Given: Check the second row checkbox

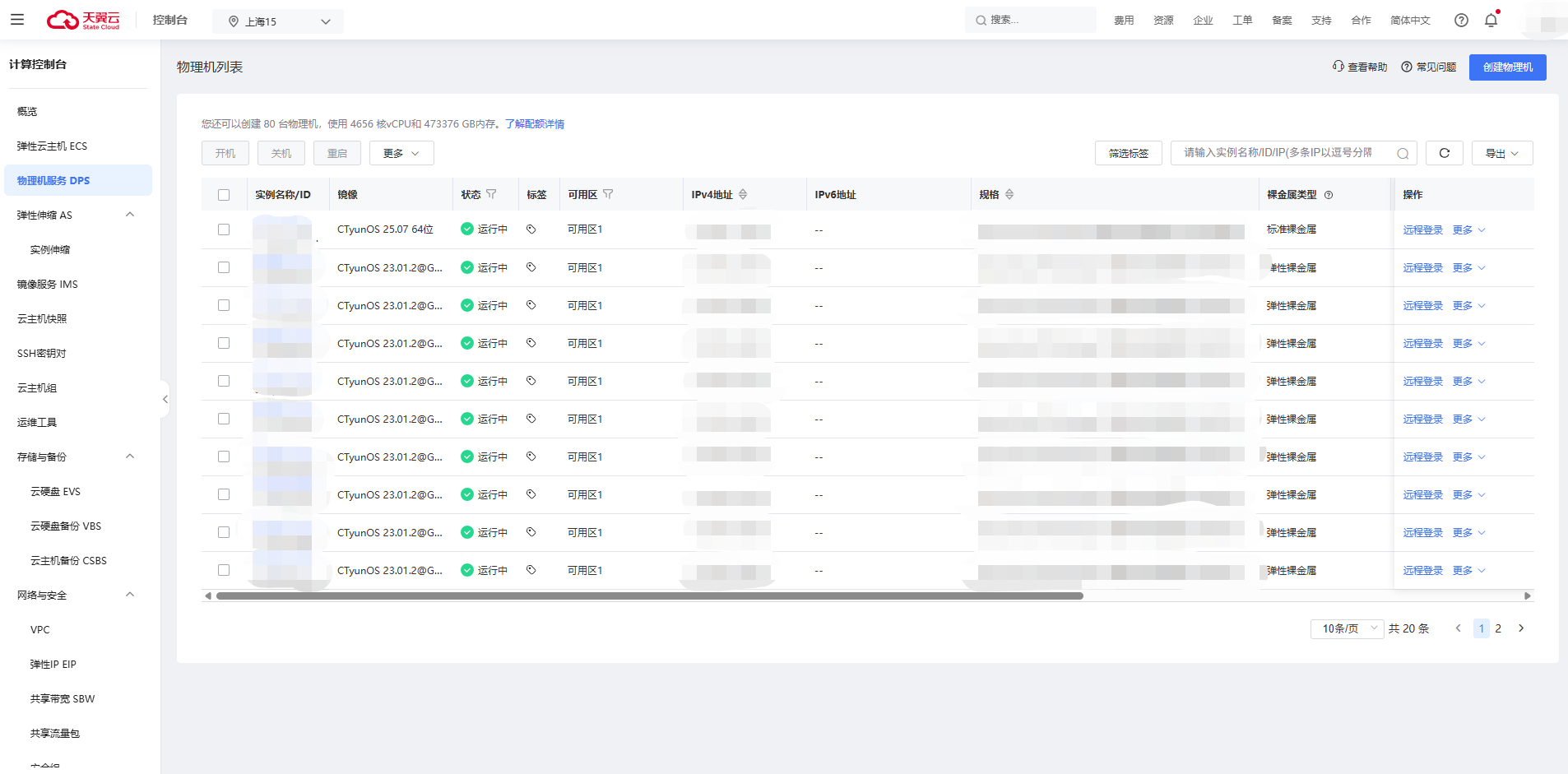Looking at the screenshot, I should point(224,267).
